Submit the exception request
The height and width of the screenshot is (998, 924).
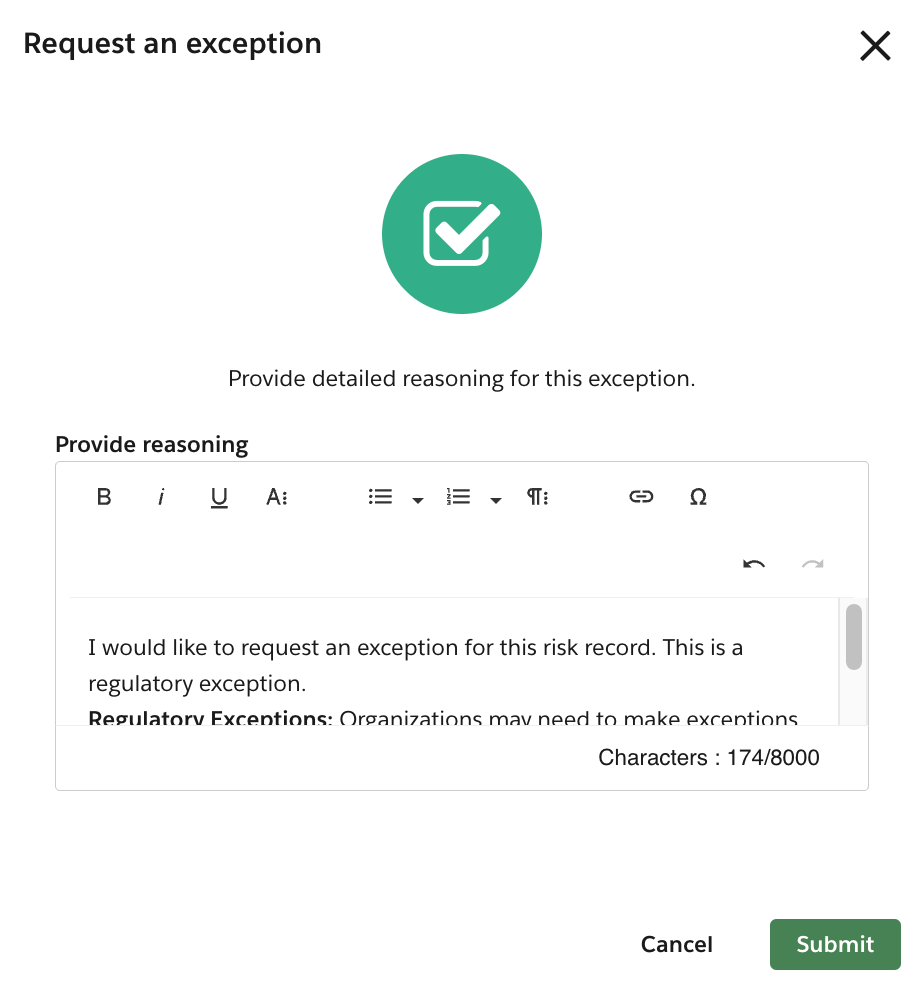pos(835,945)
